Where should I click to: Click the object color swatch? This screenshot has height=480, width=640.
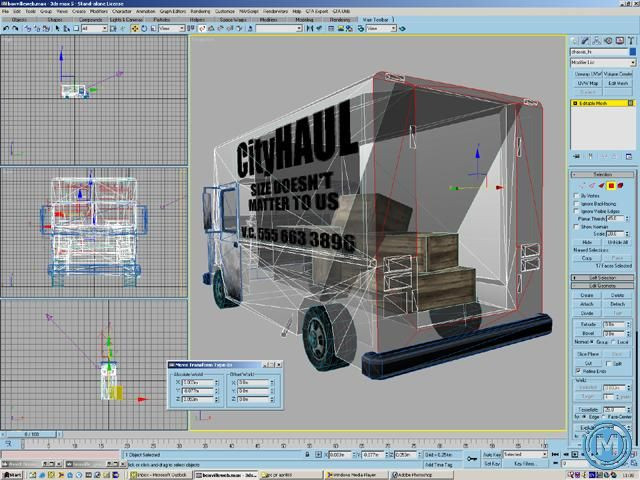pyautogui.click(x=633, y=52)
